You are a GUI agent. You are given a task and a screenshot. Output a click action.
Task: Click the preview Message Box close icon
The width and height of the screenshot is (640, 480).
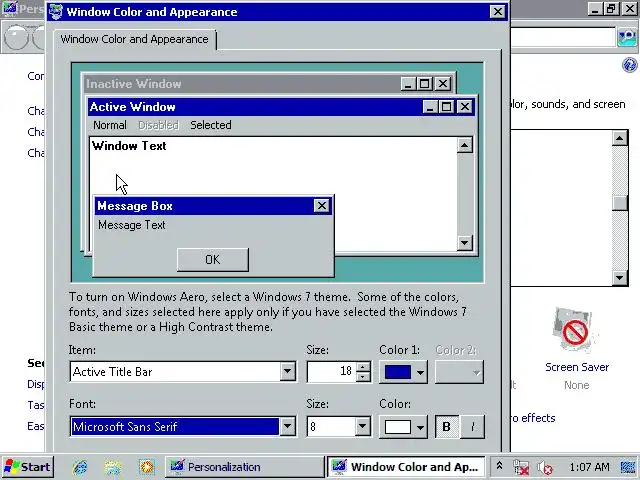[x=322, y=206]
